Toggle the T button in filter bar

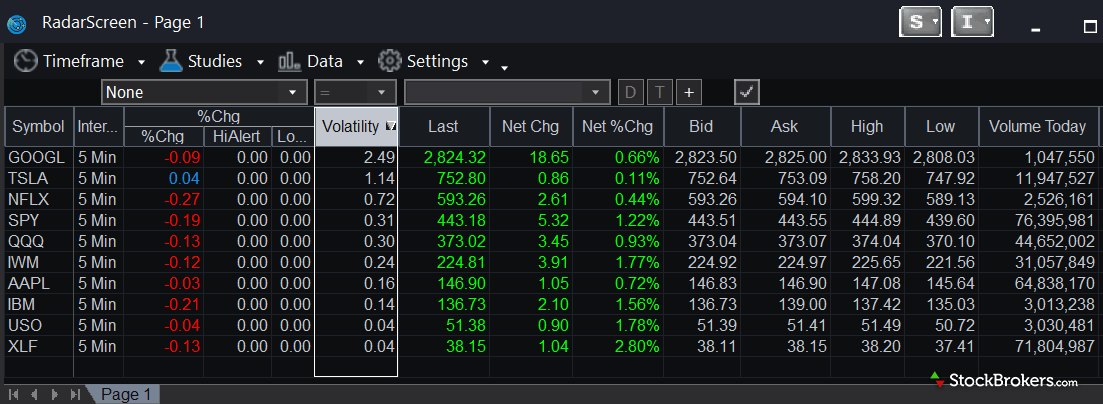click(658, 92)
